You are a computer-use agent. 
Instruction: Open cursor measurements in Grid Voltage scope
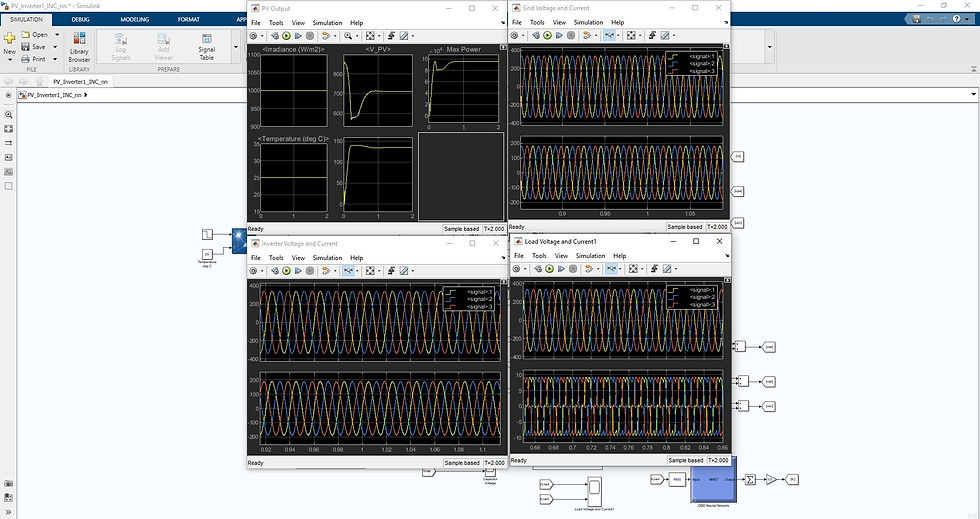pyautogui.click(x=666, y=36)
